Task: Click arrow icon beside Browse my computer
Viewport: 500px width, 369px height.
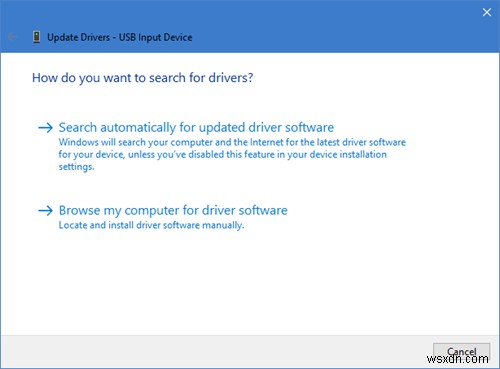Action: (45, 210)
